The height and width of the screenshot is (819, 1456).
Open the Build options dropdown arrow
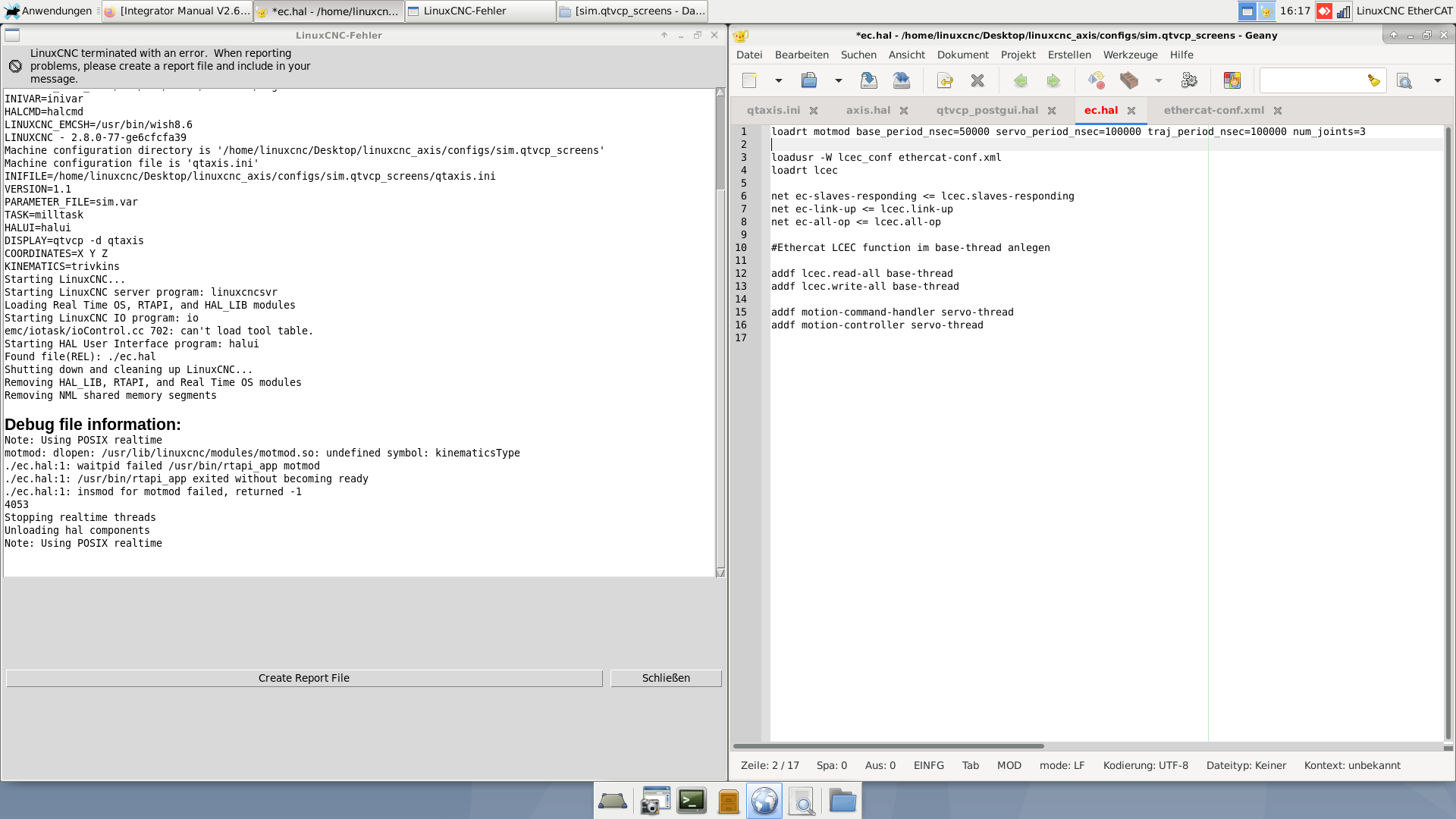[x=1158, y=80]
